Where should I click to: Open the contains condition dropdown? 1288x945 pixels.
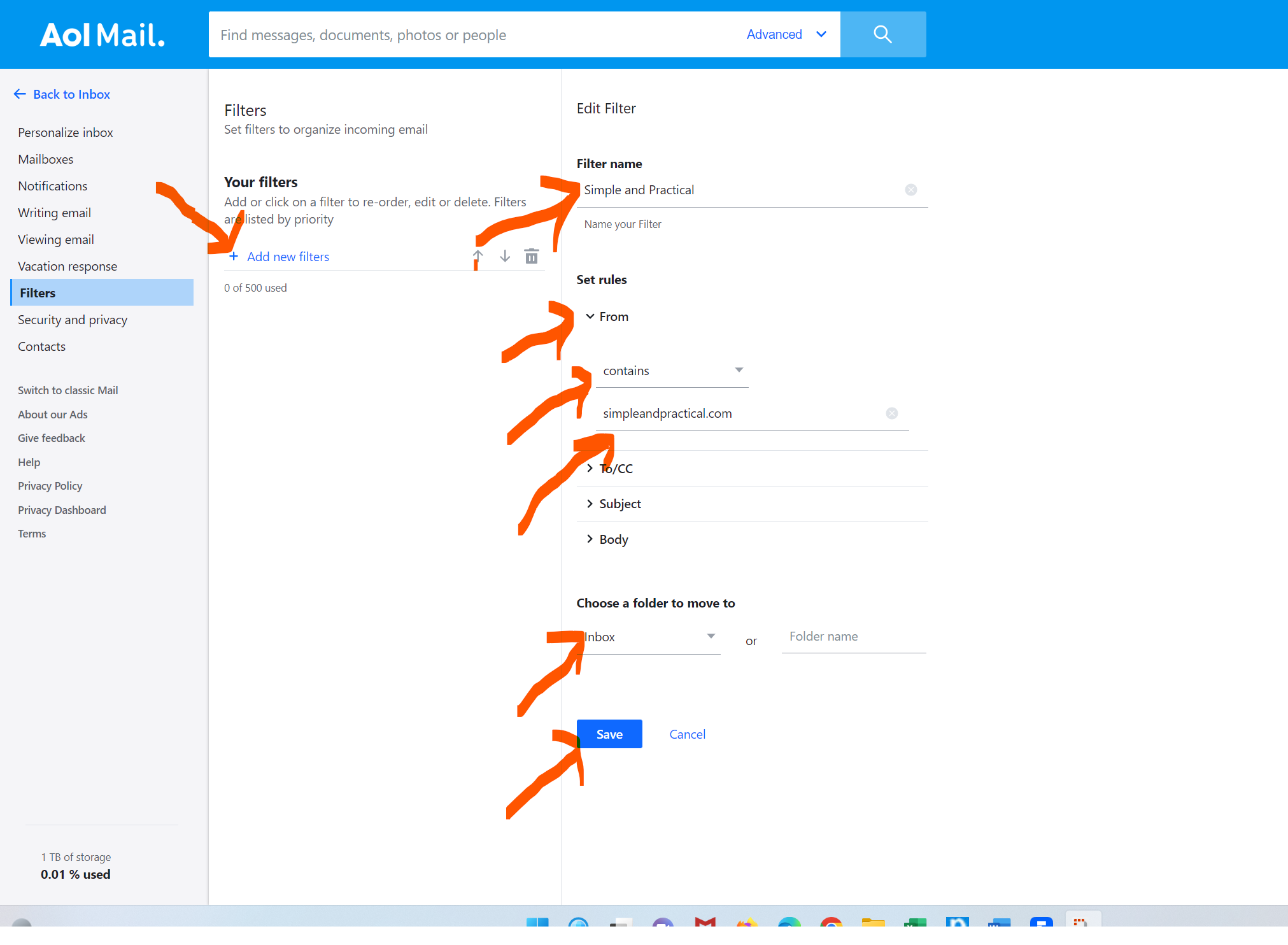tap(672, 371)
